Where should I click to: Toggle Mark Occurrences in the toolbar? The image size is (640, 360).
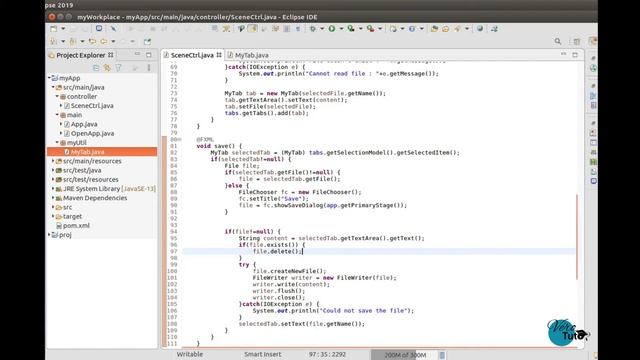(253, 29)
